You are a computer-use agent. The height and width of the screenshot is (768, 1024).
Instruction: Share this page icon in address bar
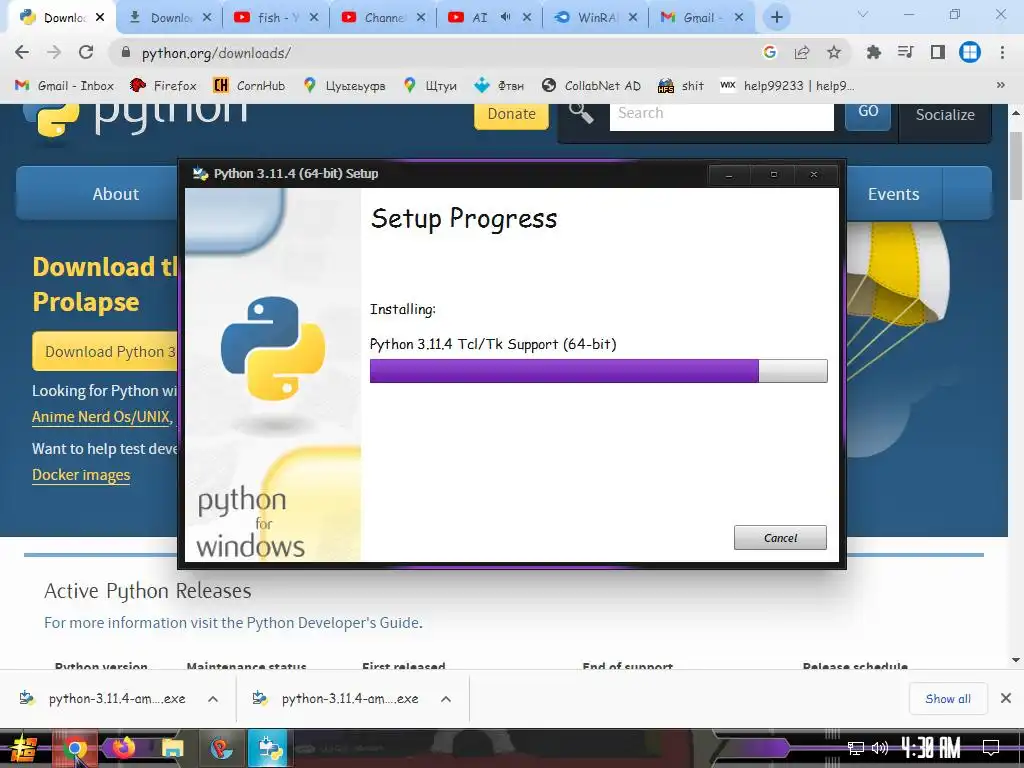[801, 52]
